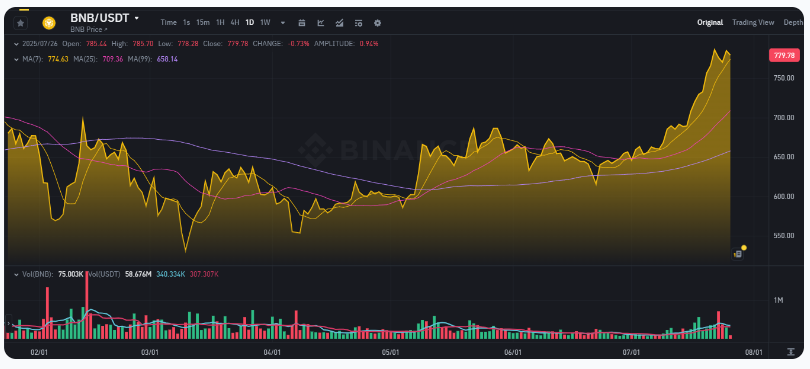The image size is (810, 369).
Task: Click the BNB coin logo icon
Action: coord(49,23)
